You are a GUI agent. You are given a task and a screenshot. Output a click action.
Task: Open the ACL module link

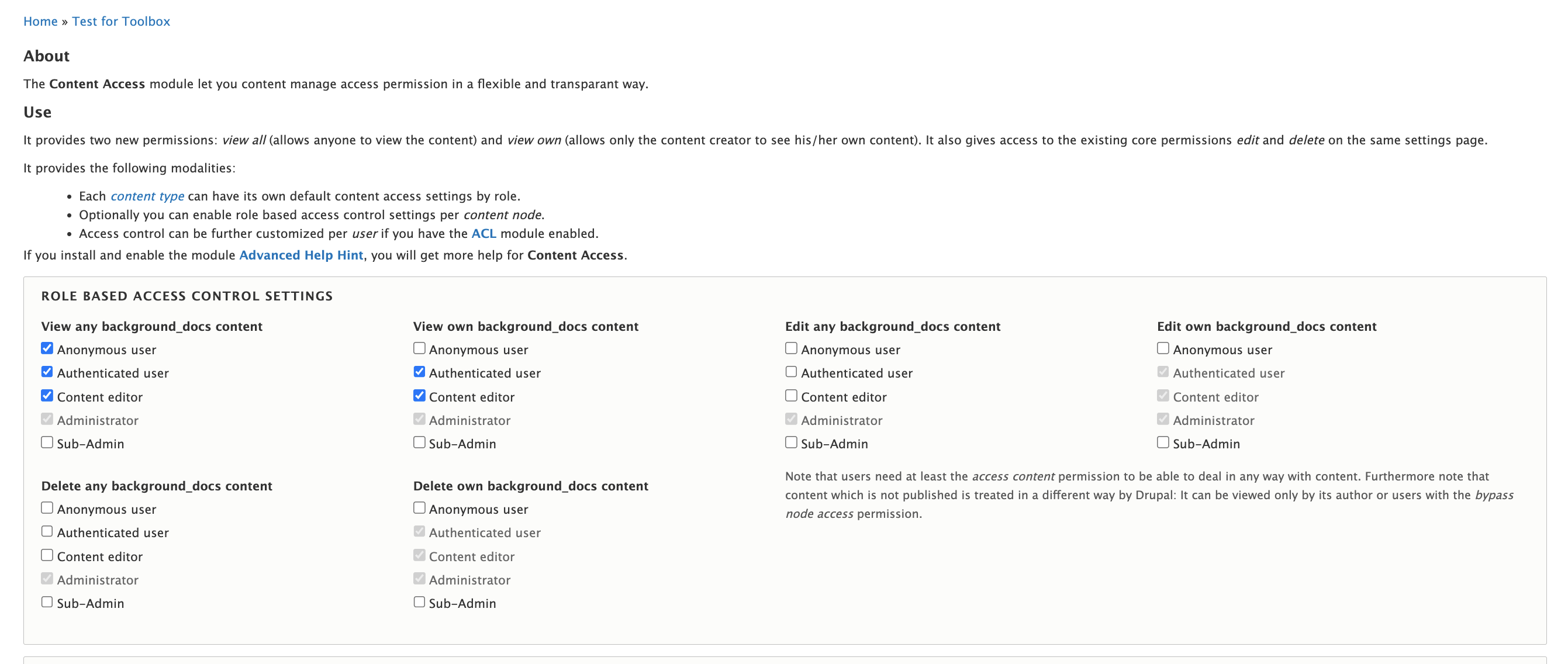(483, 234)
